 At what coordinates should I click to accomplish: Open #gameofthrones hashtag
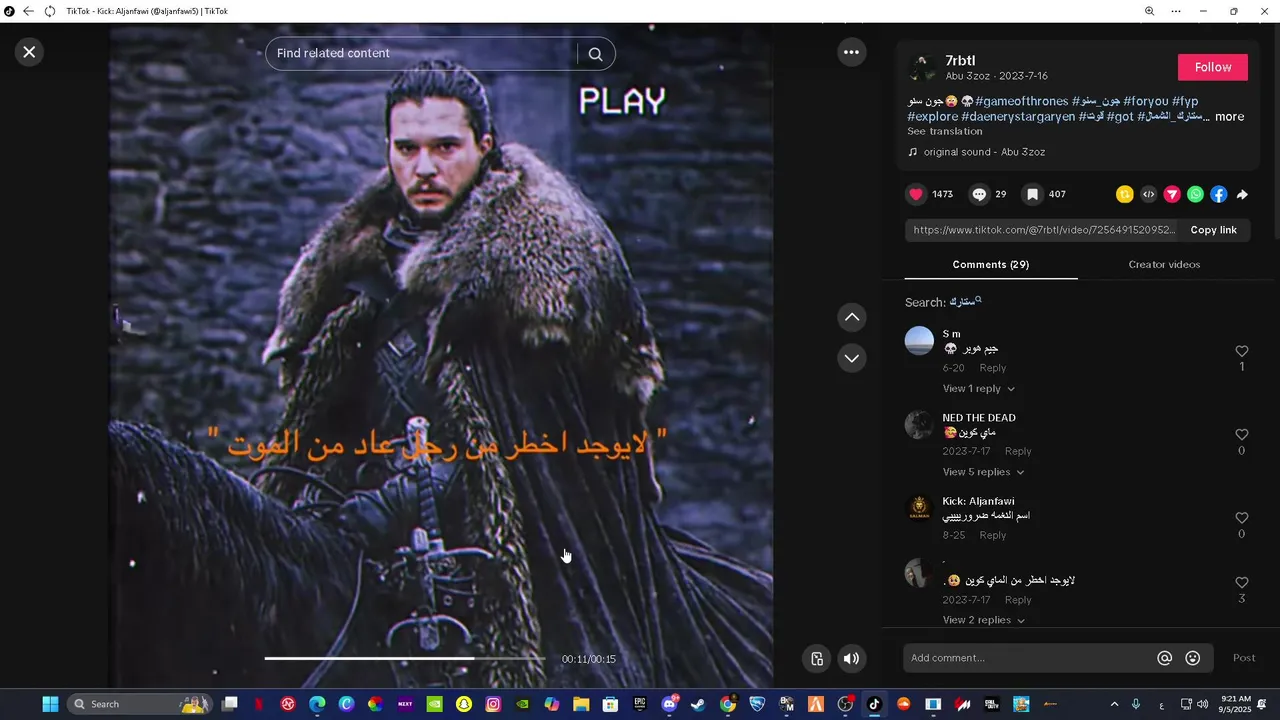coord(1021,101)
